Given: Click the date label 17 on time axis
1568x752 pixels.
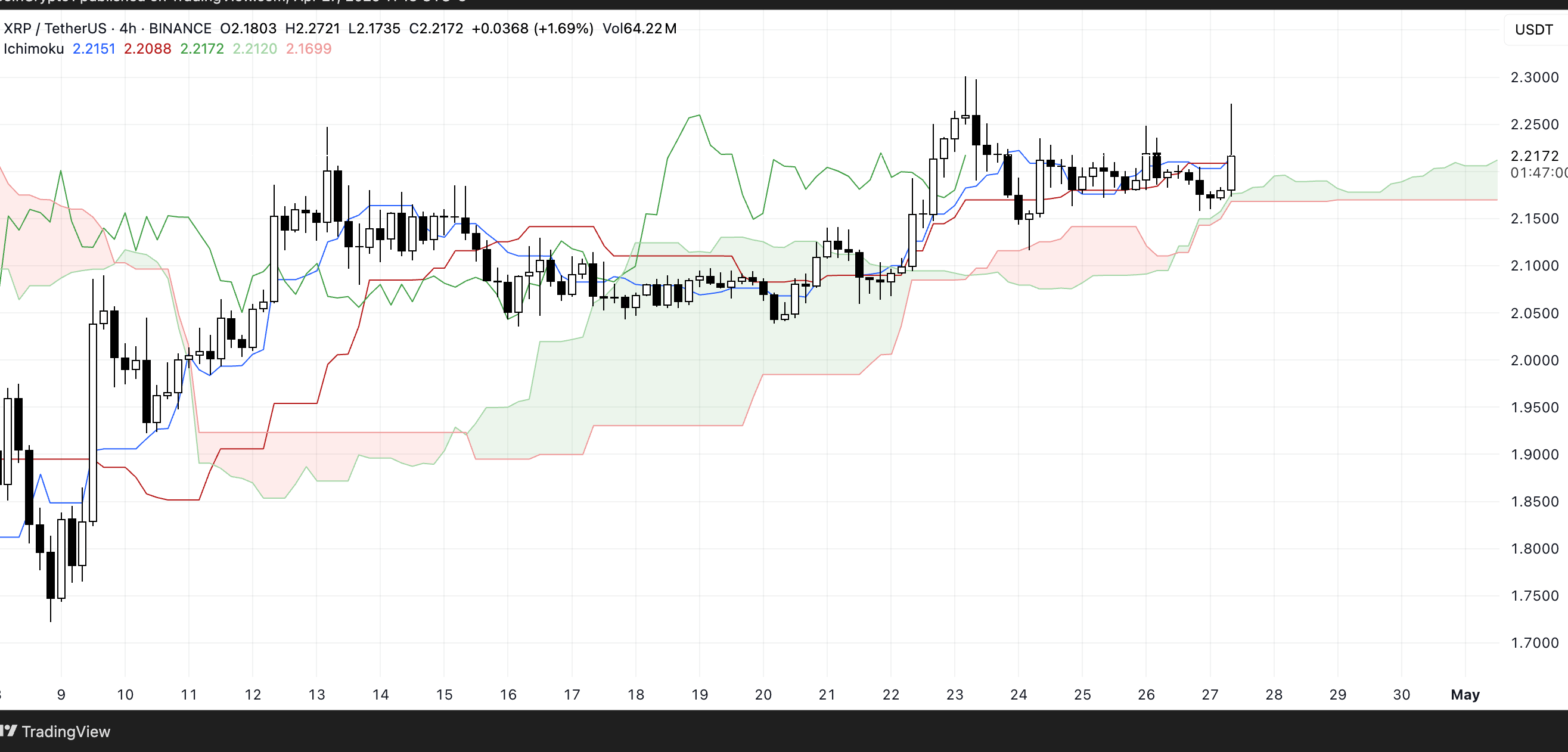Looking at the screenshot, I should click(572, 694).
